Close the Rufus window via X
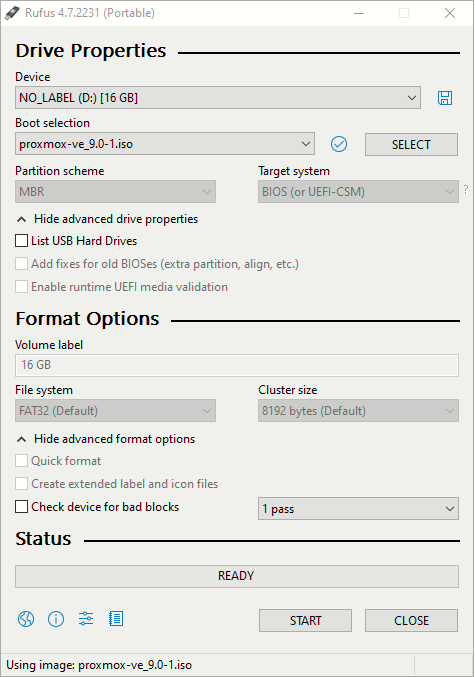 click(450, 13)
